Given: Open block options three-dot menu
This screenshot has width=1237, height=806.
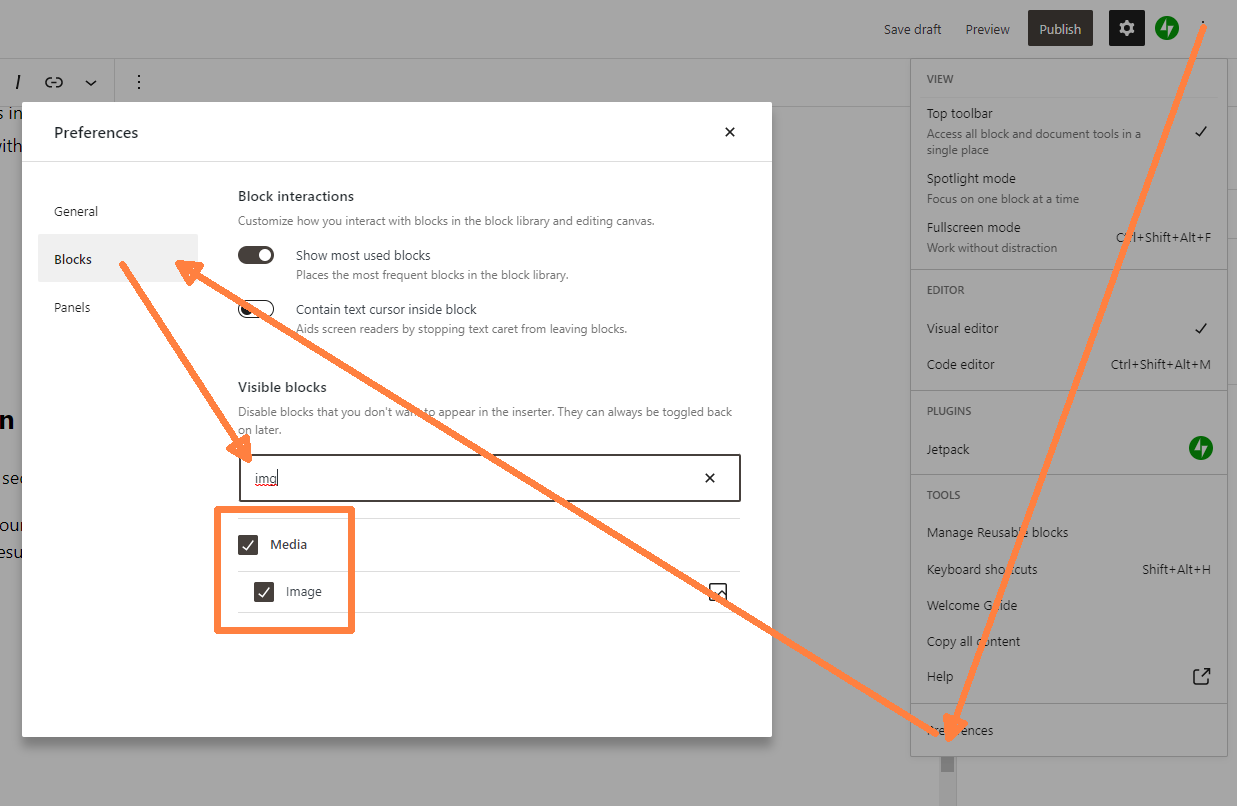Looking at the screenshot, I should pyautogui.click(x=139, y=82).
